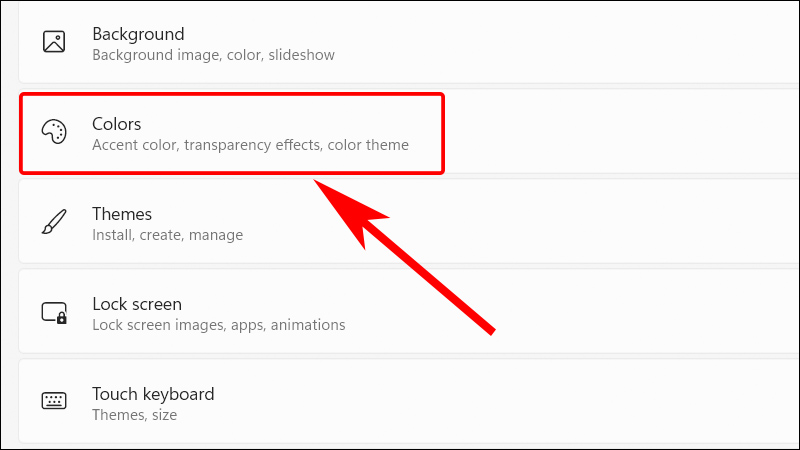Click the Lock screen monitor icon
The height and width of the screenshot is (450, 800).
click(53, 313)
